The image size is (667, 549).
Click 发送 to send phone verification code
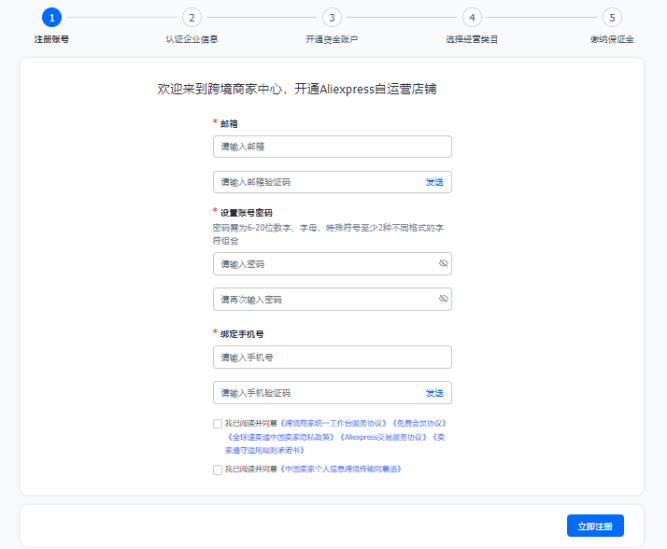click(x=434, y=393)
